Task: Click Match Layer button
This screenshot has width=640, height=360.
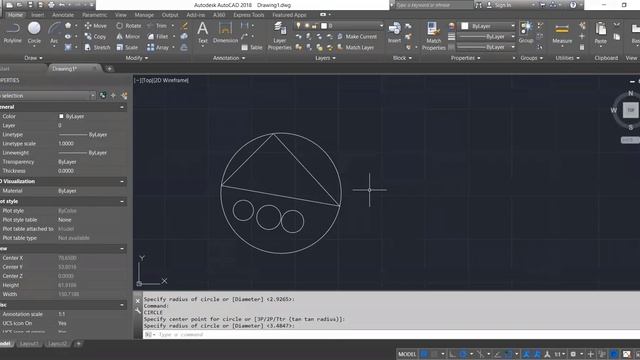Action: click(x=355, y=47)
